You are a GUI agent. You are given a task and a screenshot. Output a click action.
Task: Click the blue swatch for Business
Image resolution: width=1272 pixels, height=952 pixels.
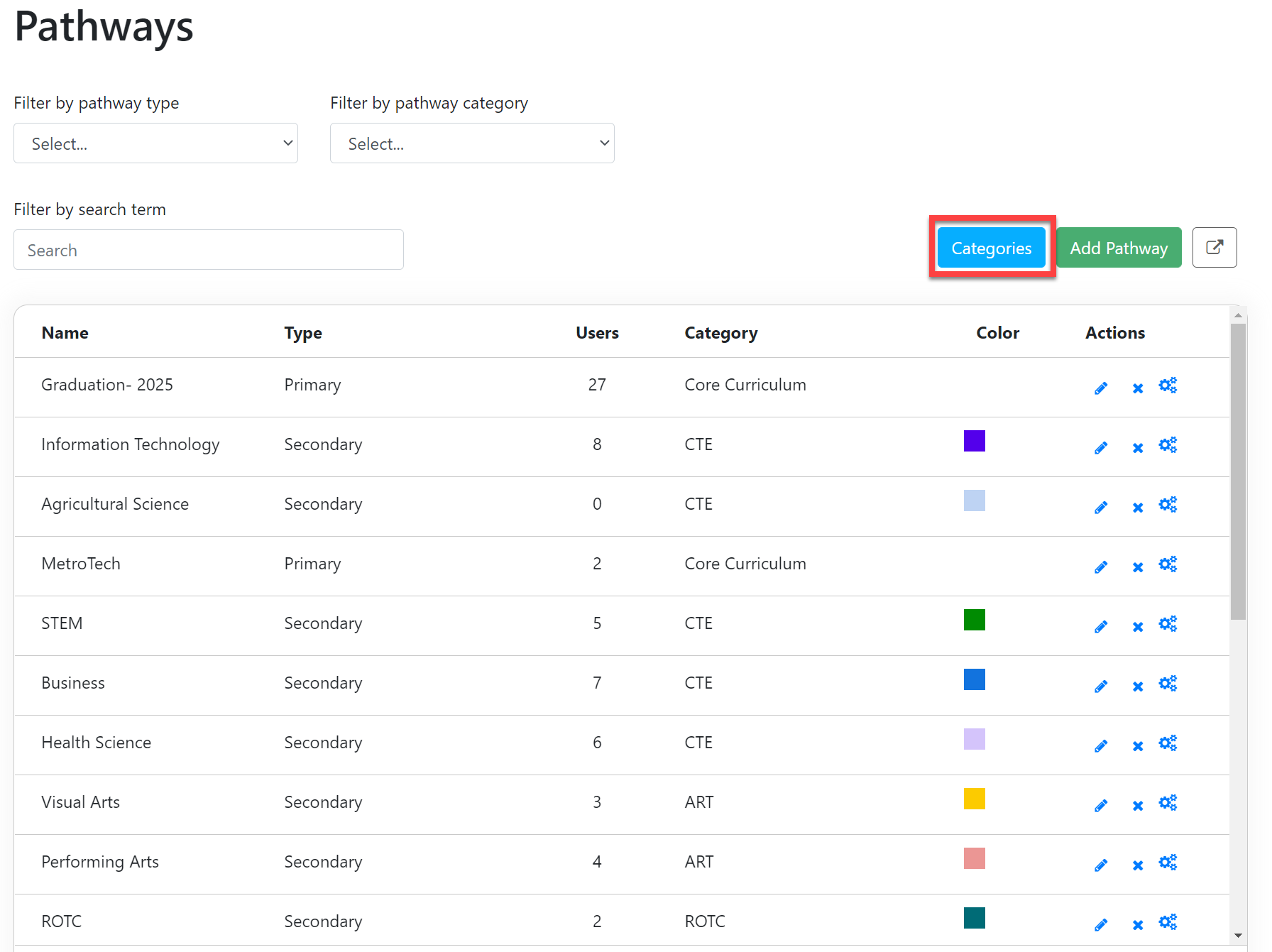(975, 679)
